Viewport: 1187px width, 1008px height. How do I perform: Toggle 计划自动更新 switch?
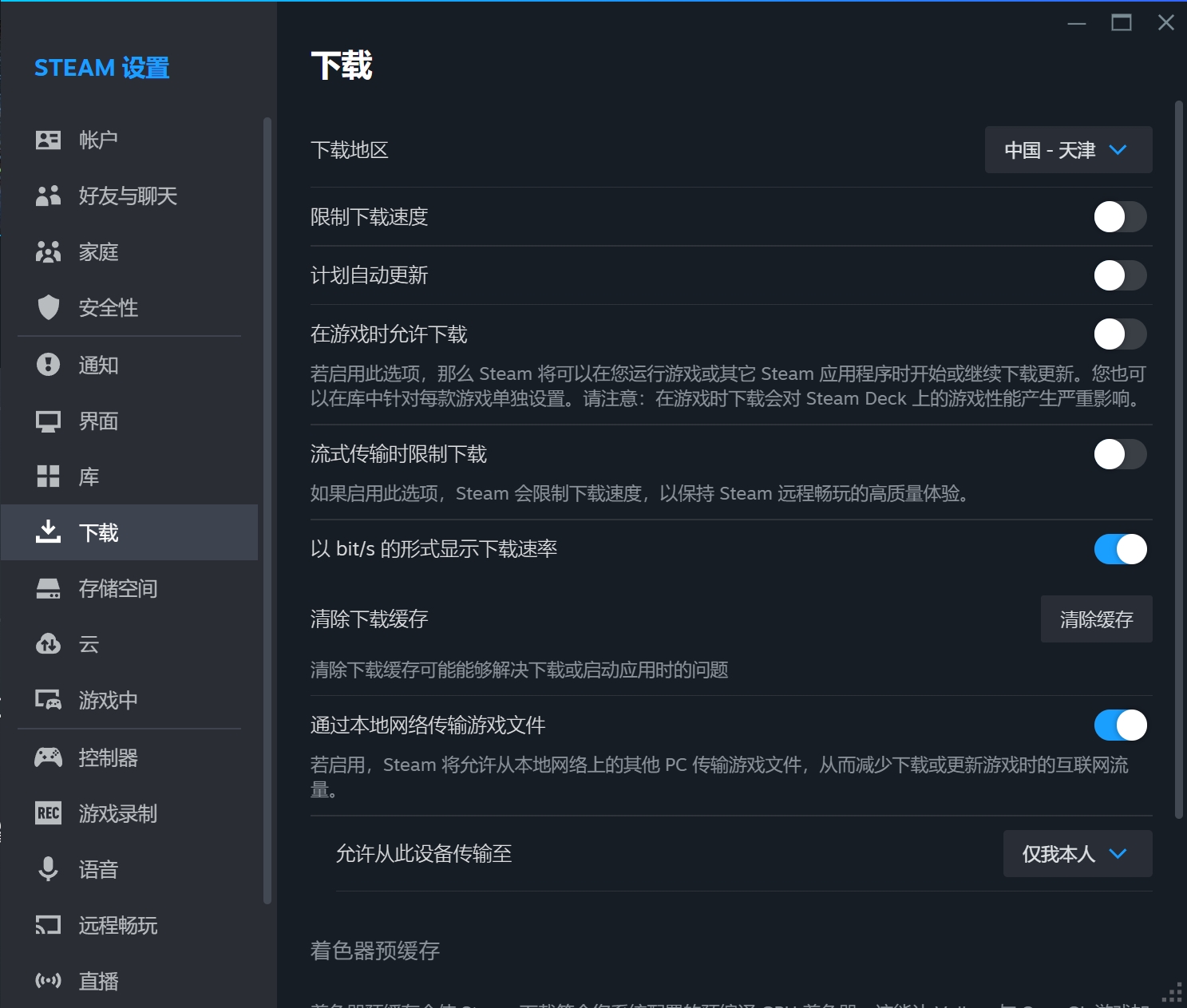click(1120, 275)
